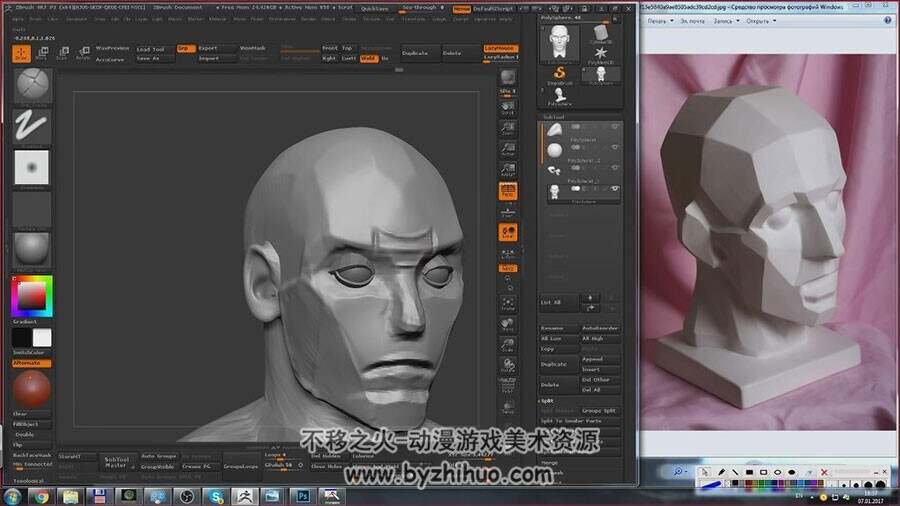Image resolution: width=900 pixels, height=506 pixels.
Task: Open Печать dropdown in photo viewer
Action: [x=660, y=21]
